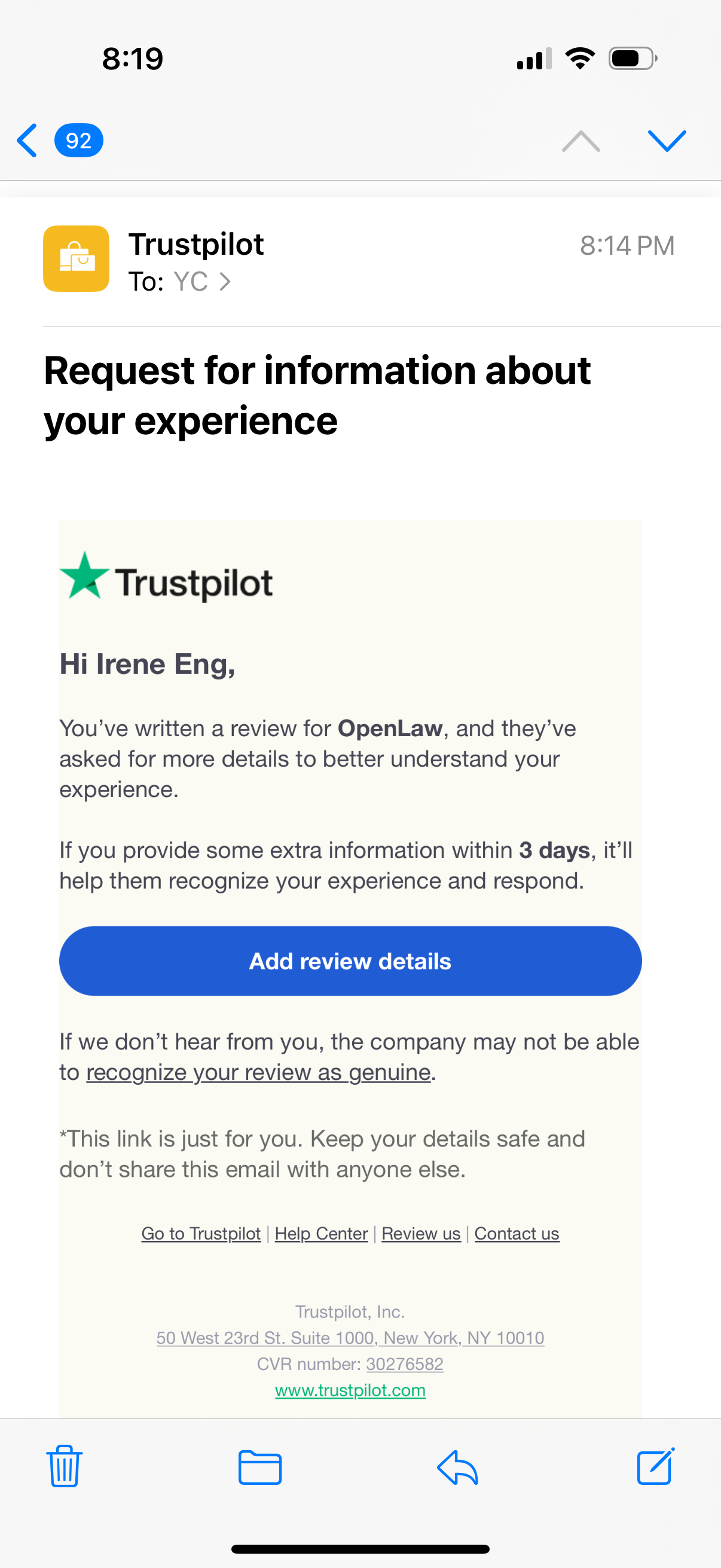Screen dimensions: 721x1568
Task: Open the Help Center footer link
Action: [321, 1234]
